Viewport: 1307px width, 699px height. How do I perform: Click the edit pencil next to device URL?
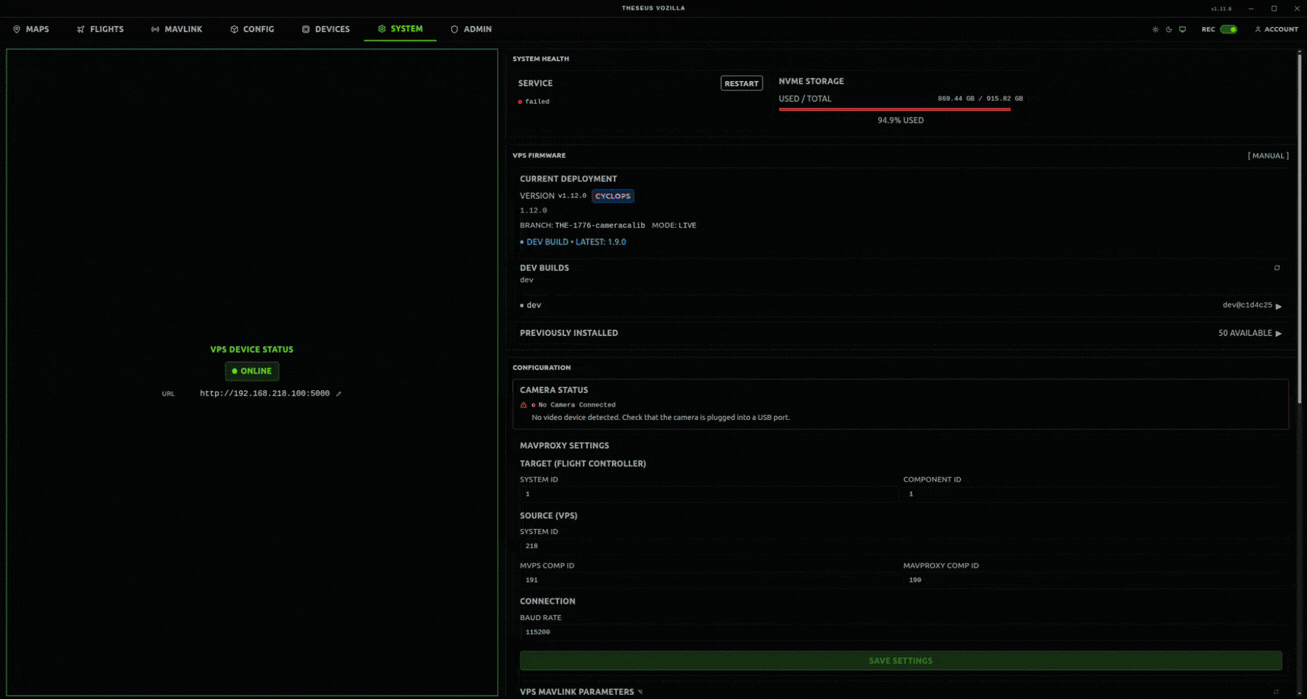pos(339,394)
